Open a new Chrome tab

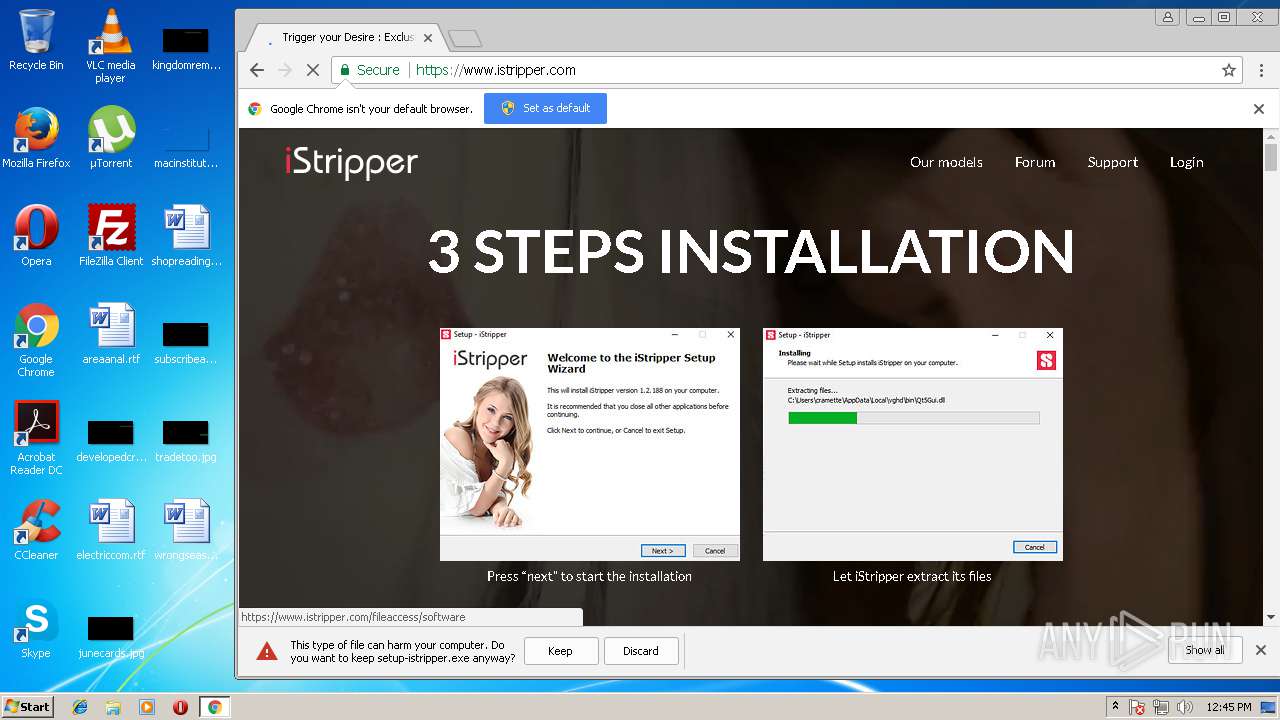point(465,39)
